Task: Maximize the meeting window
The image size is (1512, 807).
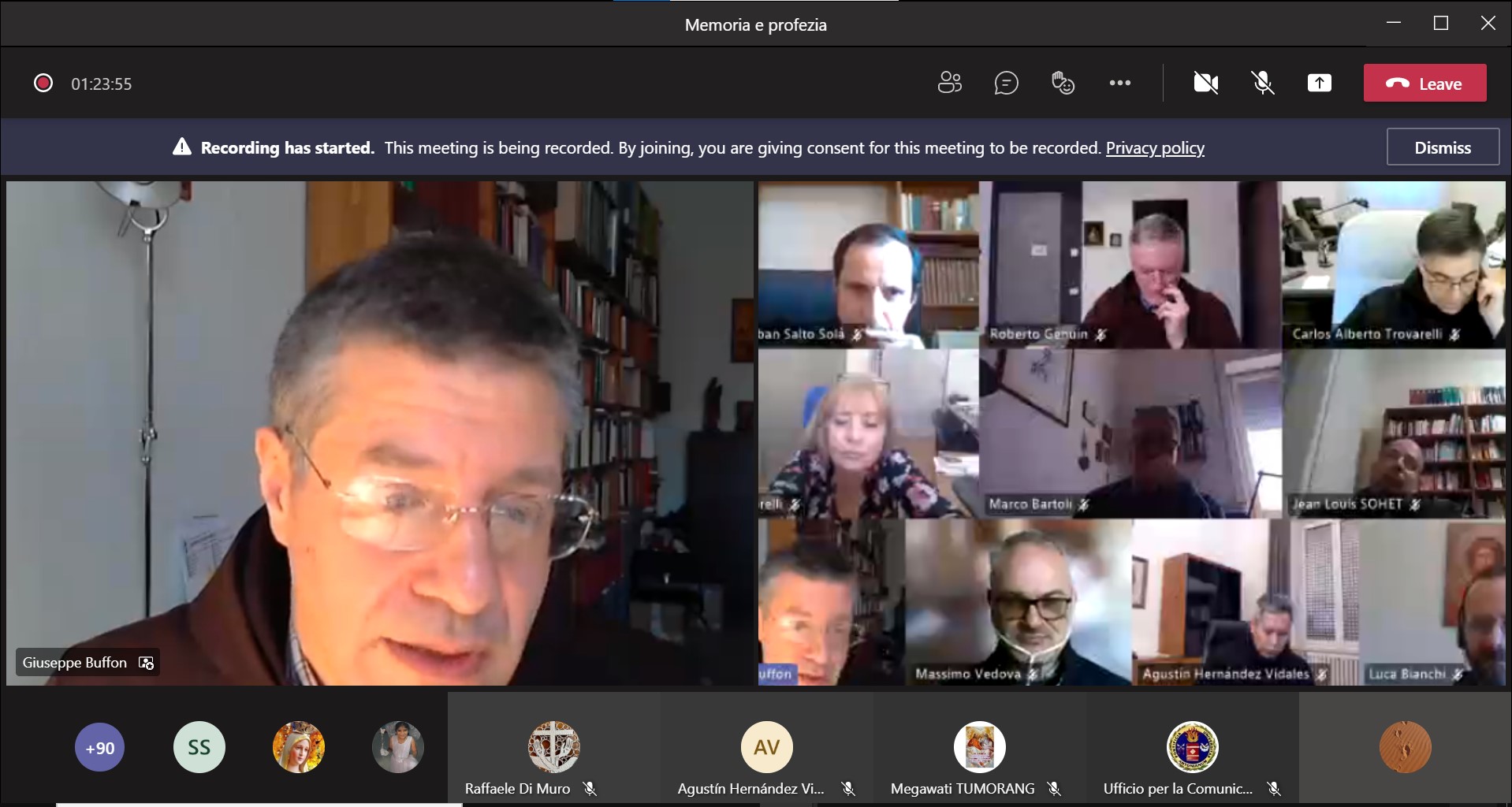Action: (x=1440, y=24)
